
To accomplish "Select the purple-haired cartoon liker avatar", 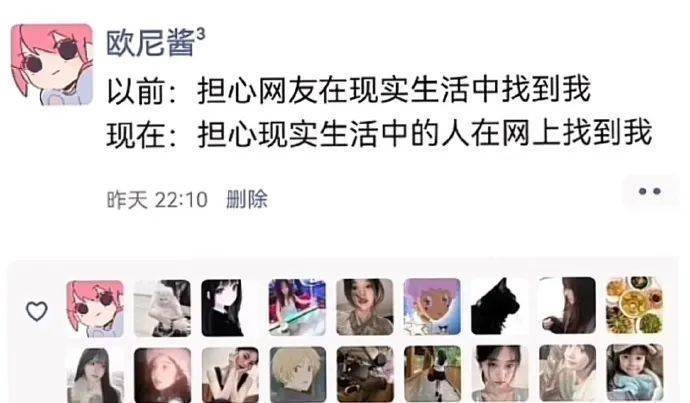I will point(432,307).
